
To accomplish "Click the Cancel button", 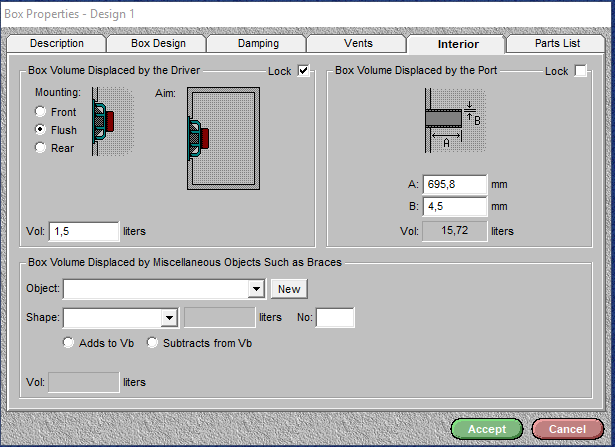I will [x=567, y=430].
